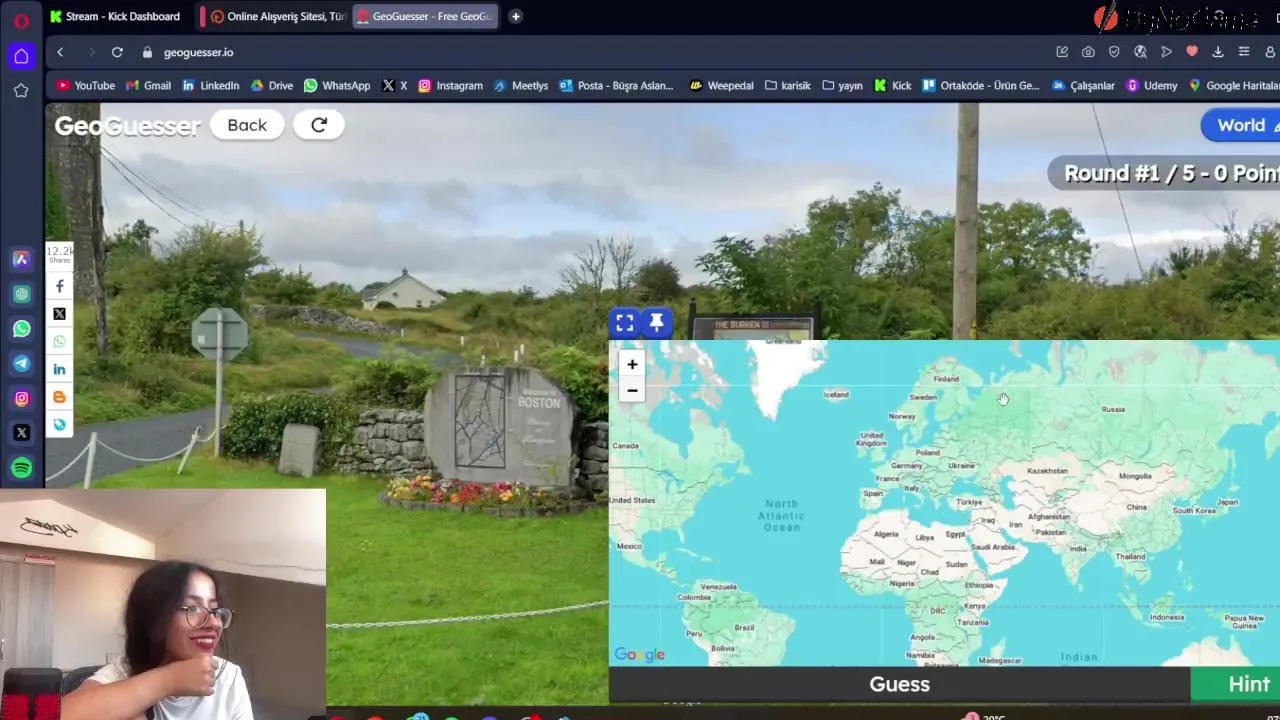Viewport: 1280px width, 720px height.
Task: Share page via WhatsApp share button
Action: point(59,342)
